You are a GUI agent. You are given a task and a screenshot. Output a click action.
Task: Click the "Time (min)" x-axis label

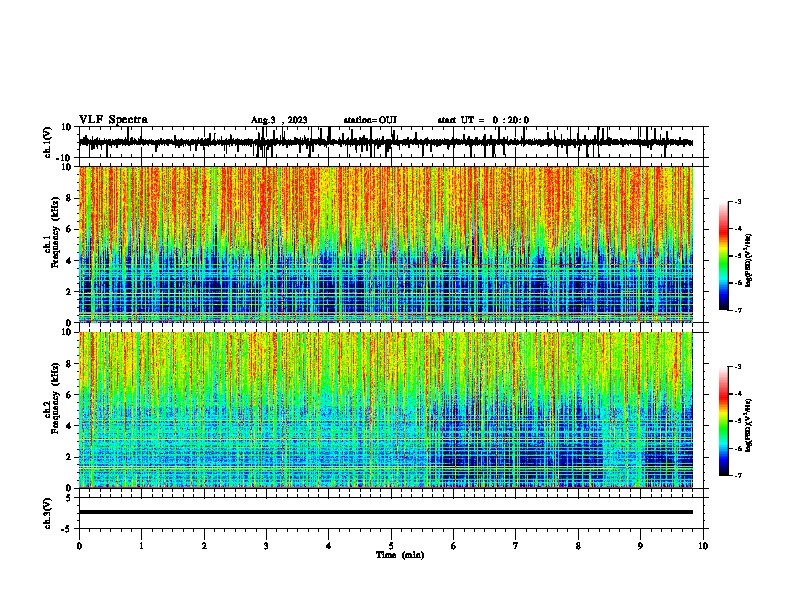coord(400,555)
